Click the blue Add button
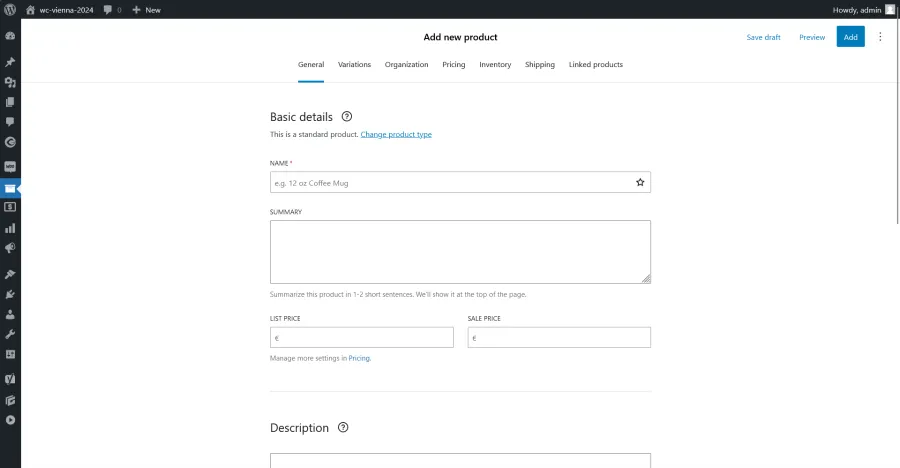 [x=850, y=37]
